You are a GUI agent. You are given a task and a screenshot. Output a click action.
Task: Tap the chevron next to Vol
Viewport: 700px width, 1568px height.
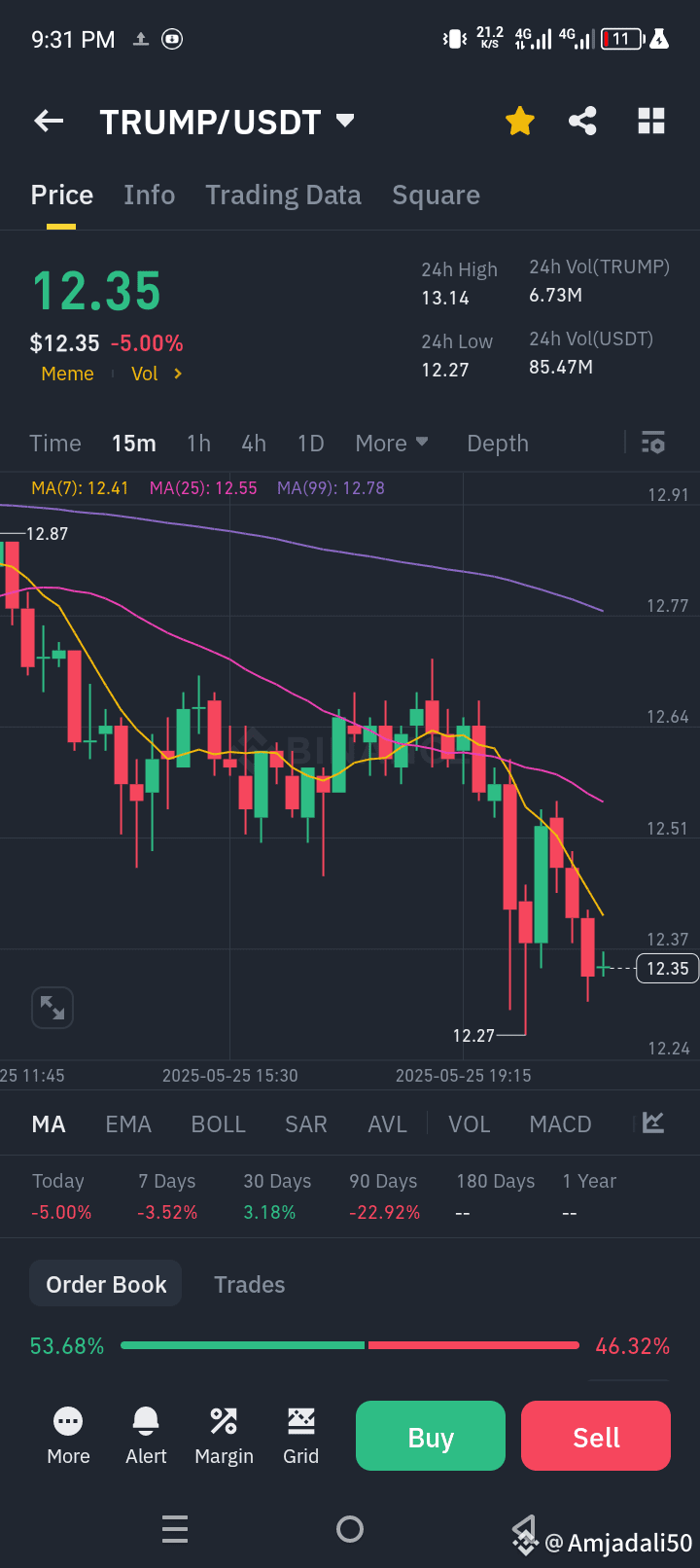click(178, 374)
